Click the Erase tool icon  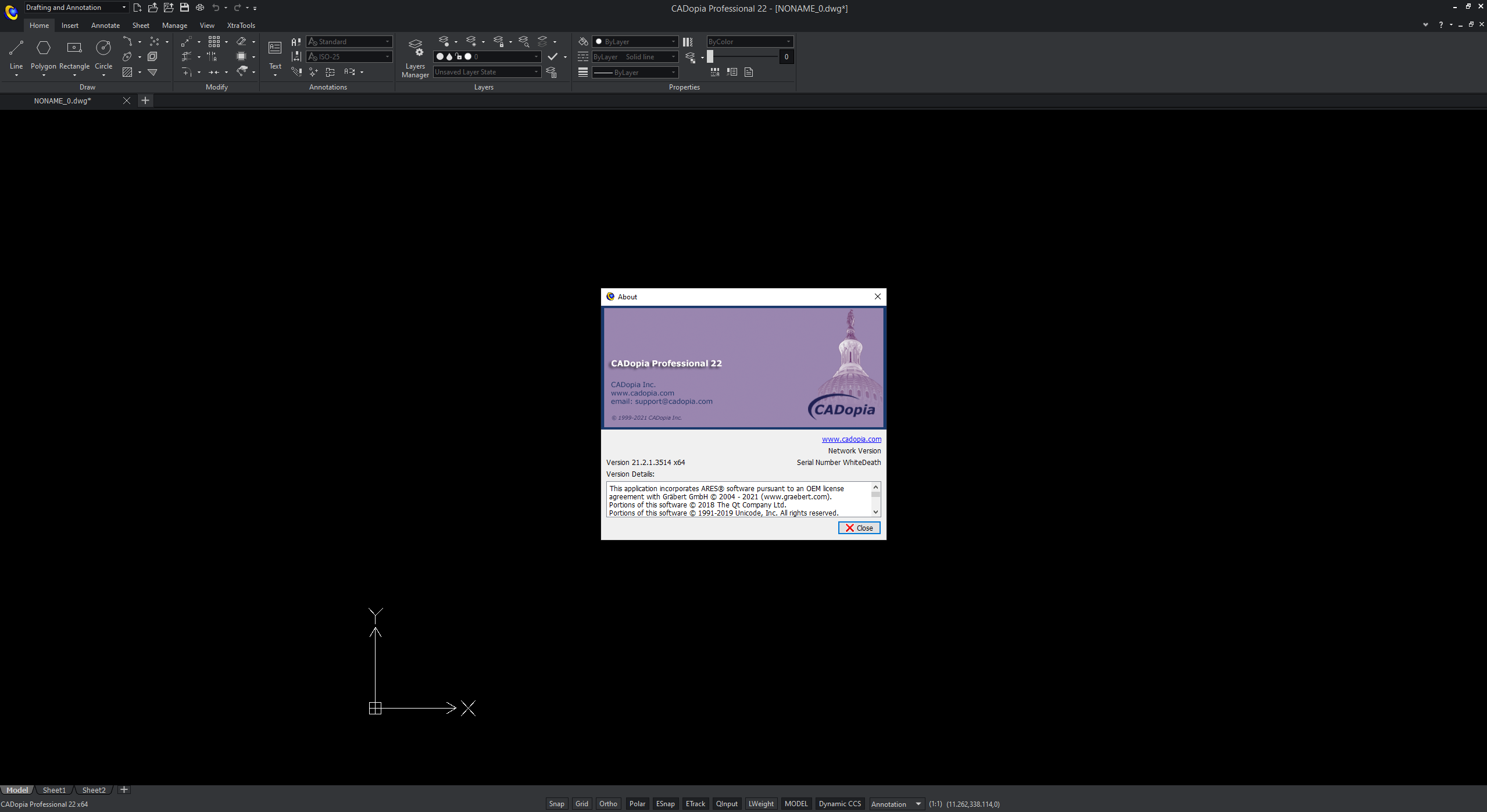pos(241,41)
